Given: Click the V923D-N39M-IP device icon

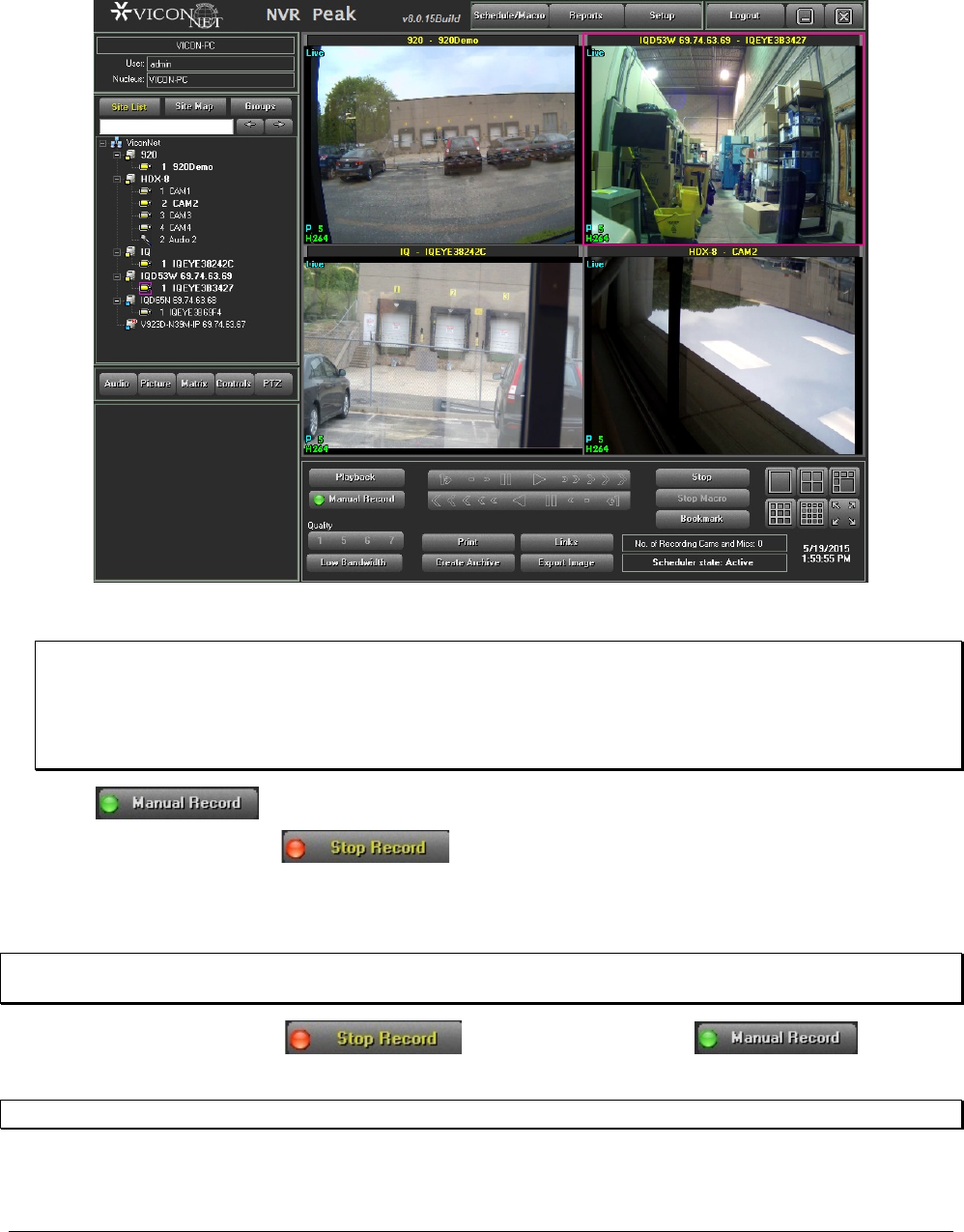Looking at the screenshot, I should click(x=132, y=325).
